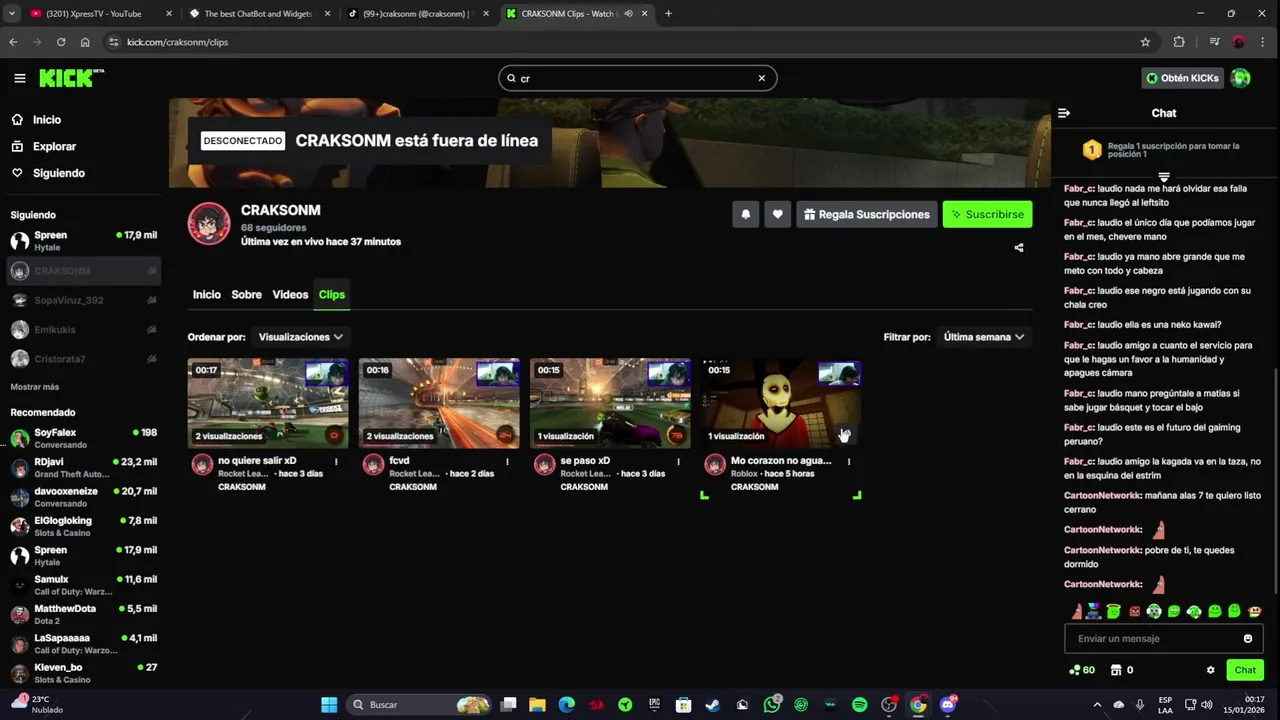Viewport: 1280px width, 720px height.
Task: Open ElGlogloking recommended channel
Action: [x=84, y=526]
